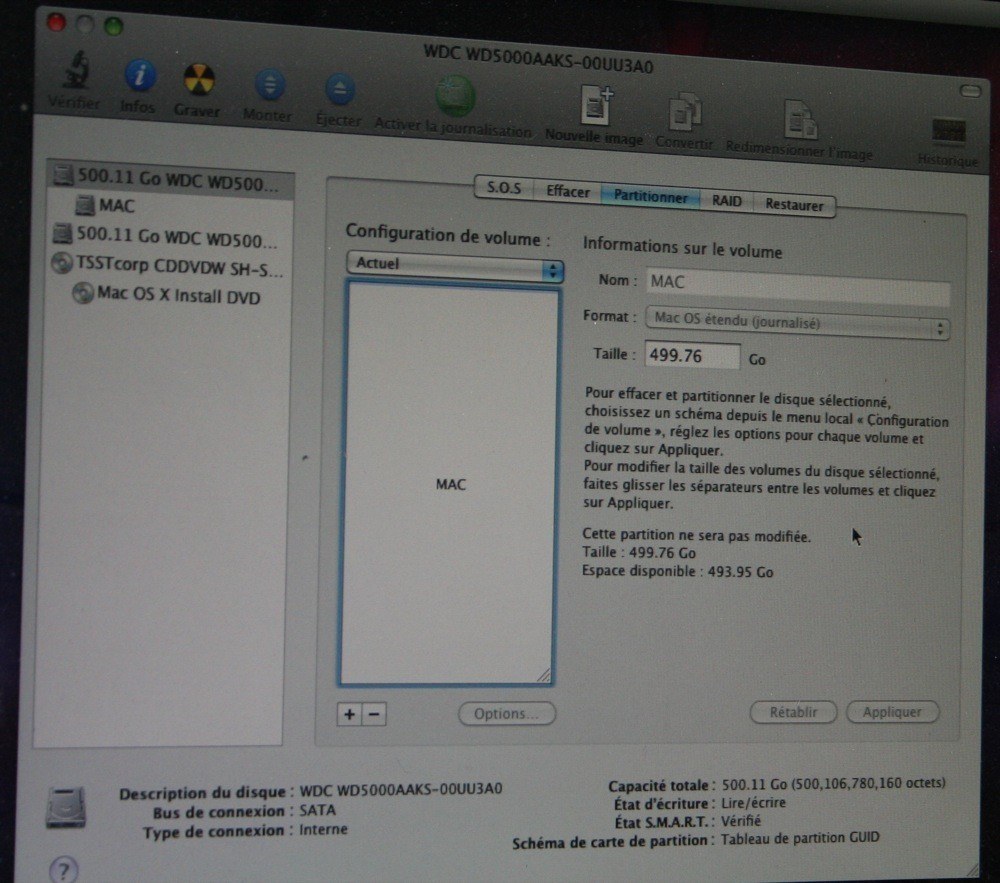
Task: Click the Appliquer button
Action: point(892,712)
